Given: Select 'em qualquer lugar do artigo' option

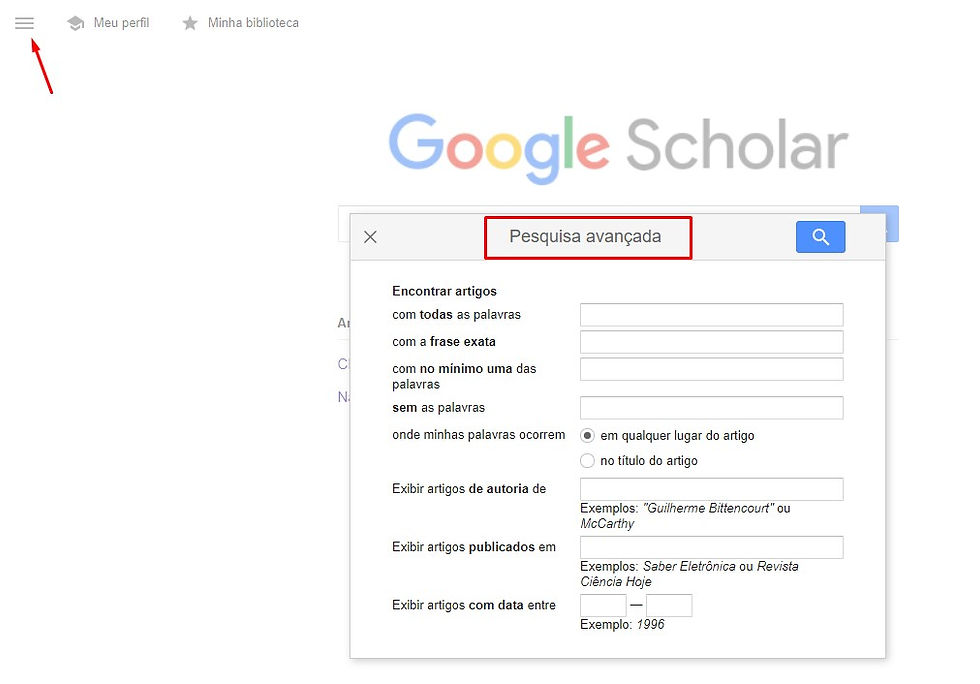Looking at the screenshot, I should tap(588, 436).
